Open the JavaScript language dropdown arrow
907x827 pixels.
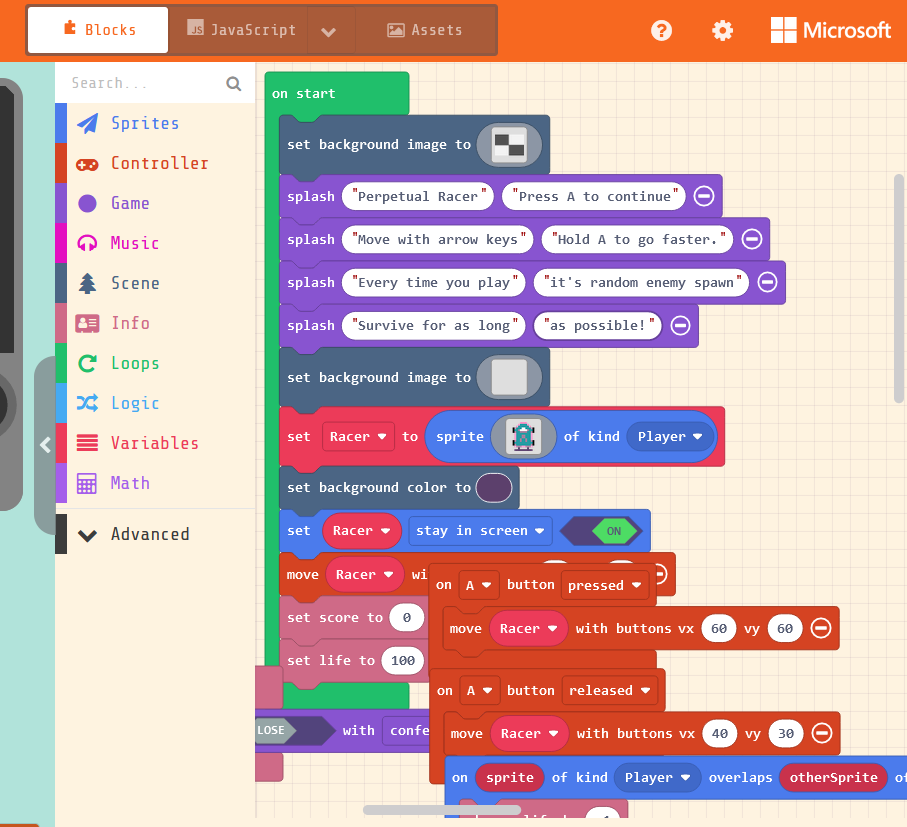(x=329, y=31)
